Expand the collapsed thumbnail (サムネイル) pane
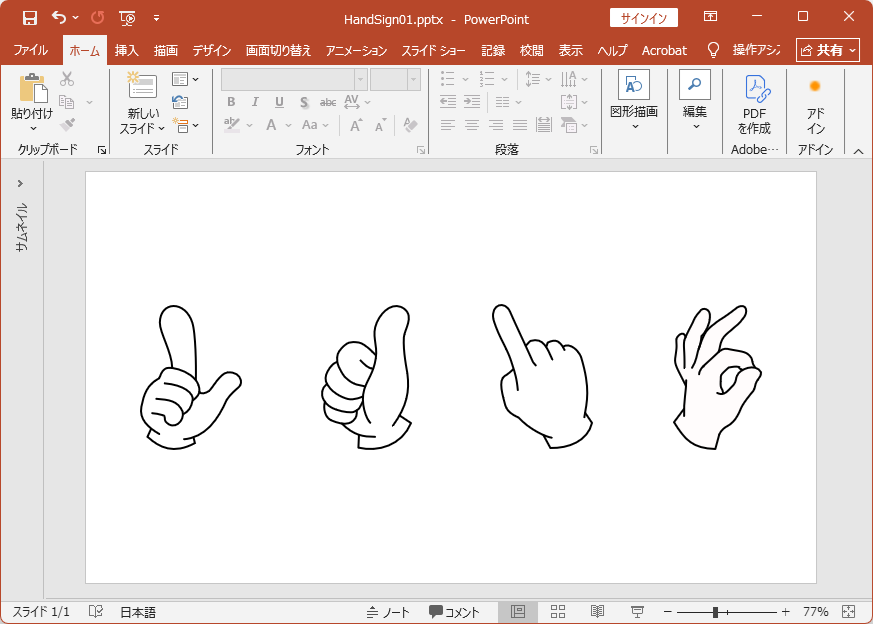Viewport: 873px width, 624px height. click(x=20, y=184)
